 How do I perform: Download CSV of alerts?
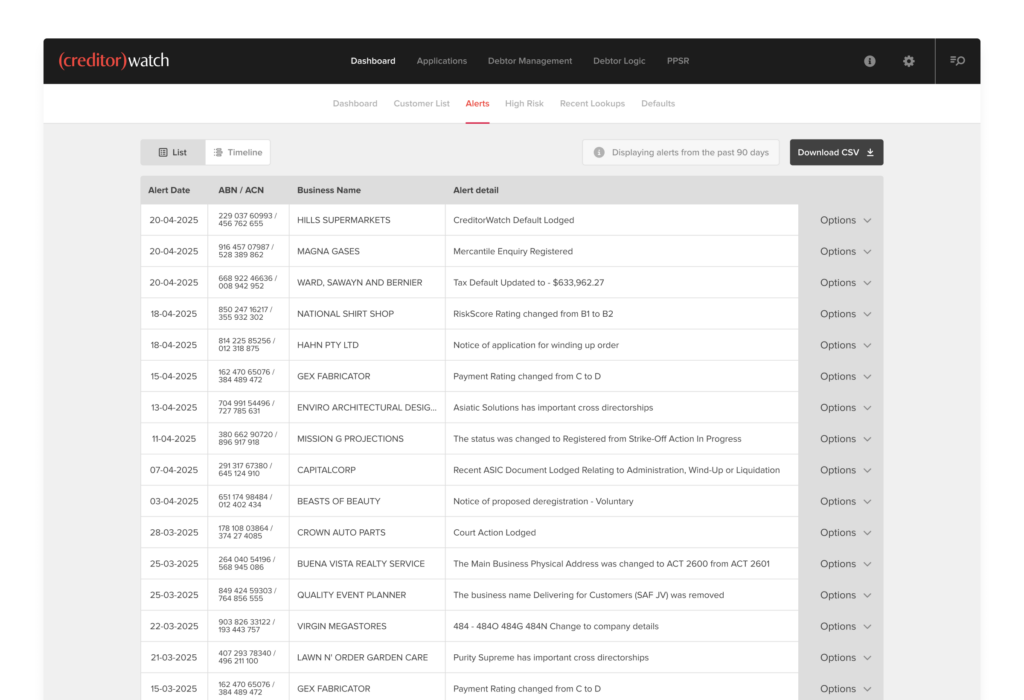(x=836, y=153)
